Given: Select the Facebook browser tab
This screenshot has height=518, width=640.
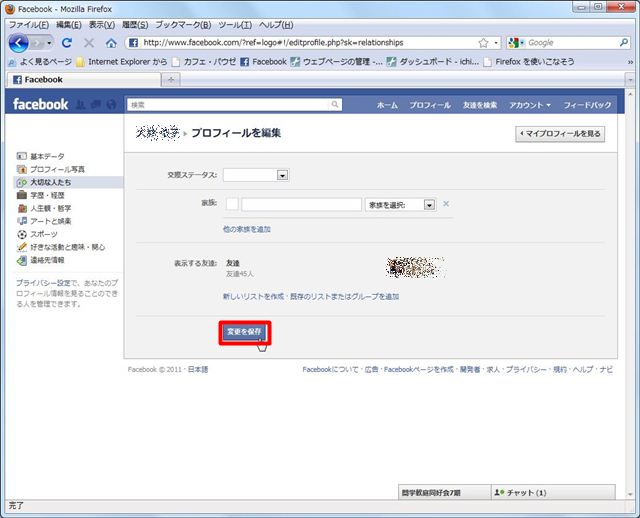Looking at the screenshot, I should [84, 80].
